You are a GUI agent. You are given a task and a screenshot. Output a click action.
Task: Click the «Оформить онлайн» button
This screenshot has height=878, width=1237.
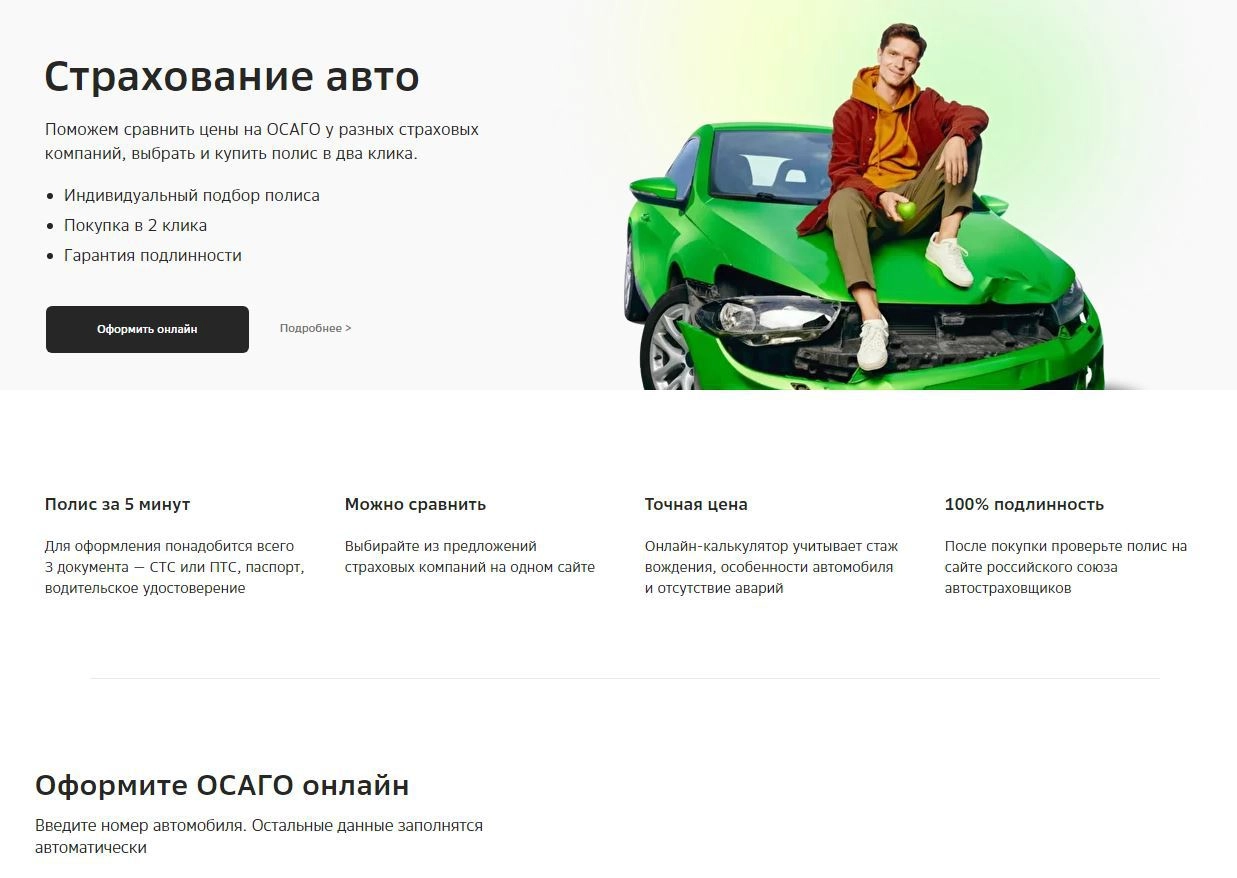tap(147, 329)
